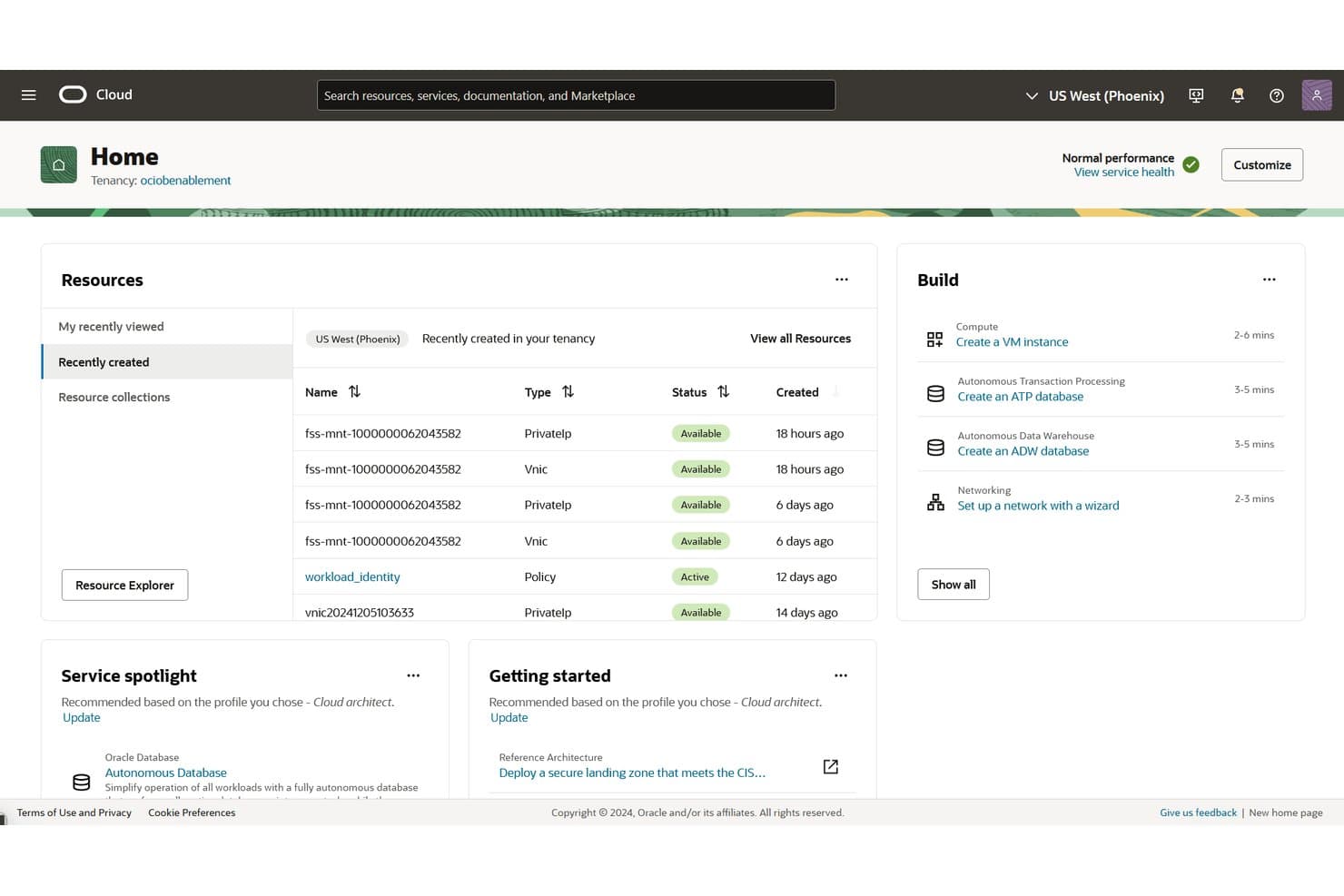
Task: Open Cookie Preferences in footer
Action: pos(192,812)
